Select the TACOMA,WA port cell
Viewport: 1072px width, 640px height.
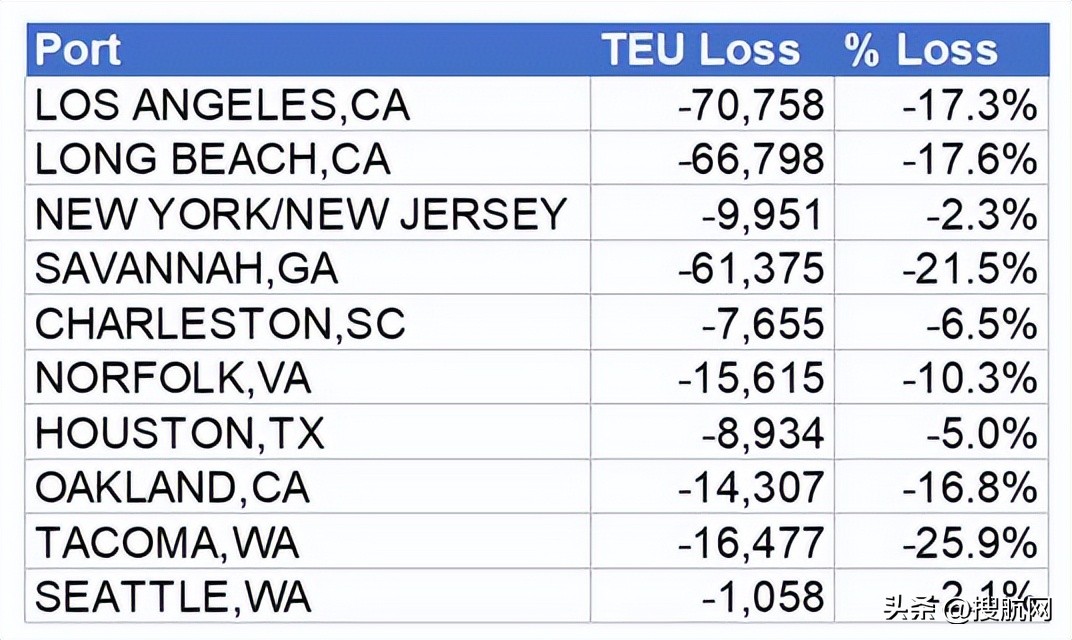click(167, 543)
